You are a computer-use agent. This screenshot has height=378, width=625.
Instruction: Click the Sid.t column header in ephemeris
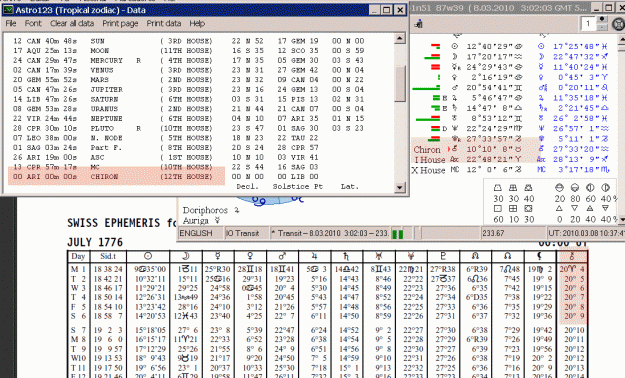108,256
